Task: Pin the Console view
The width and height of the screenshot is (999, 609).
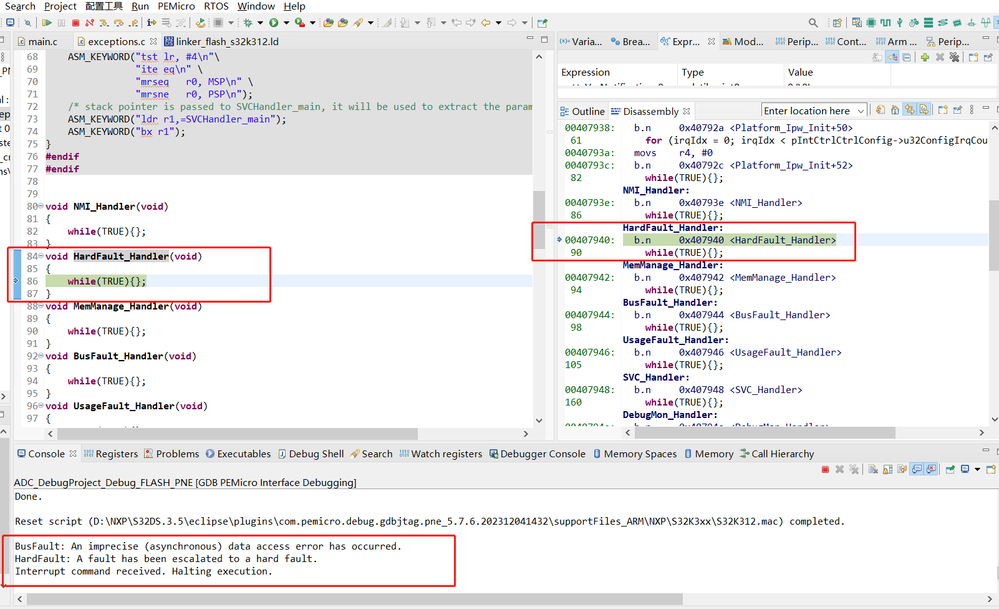Action: point(950,468)
